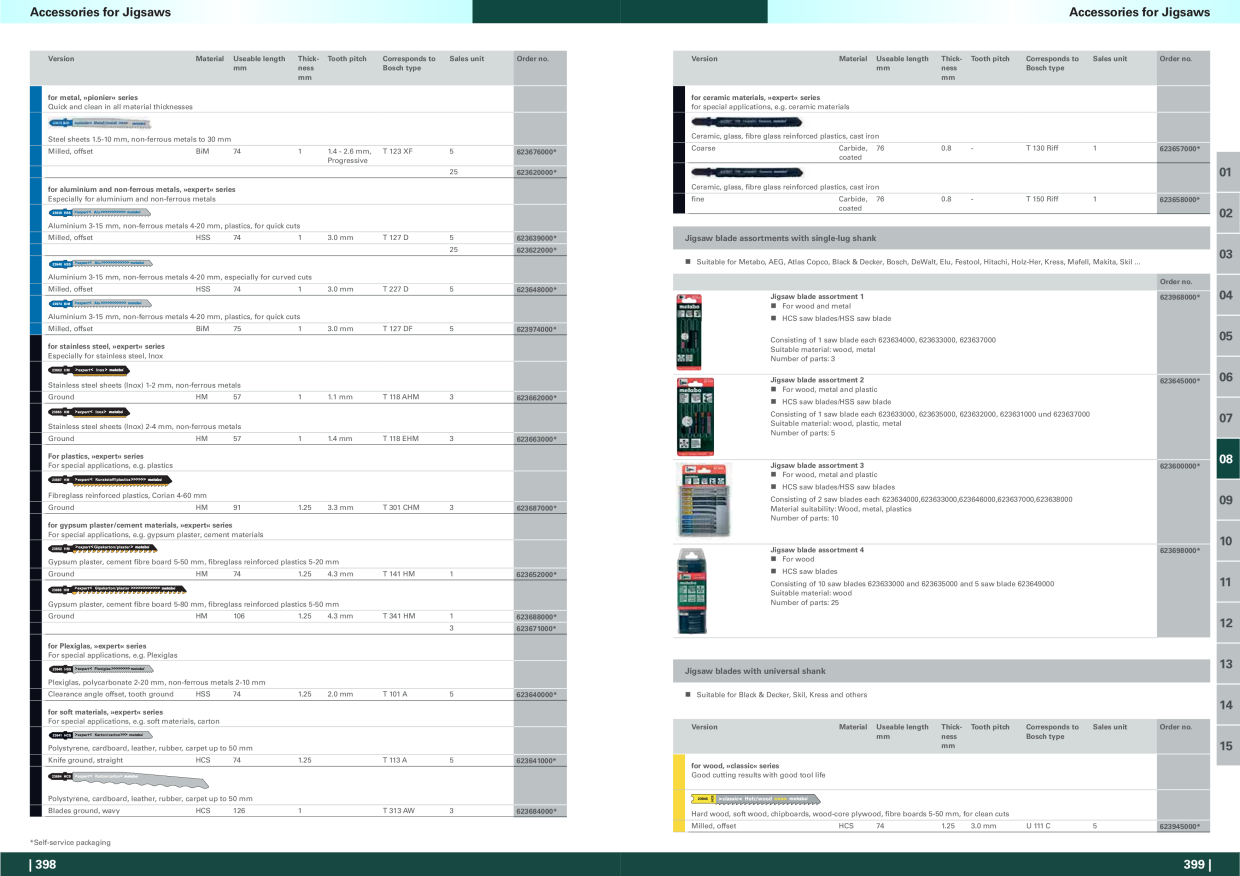Go to chapter tab 09
The width and height of the screenshot is (1240, 876).
point(1226,500)
